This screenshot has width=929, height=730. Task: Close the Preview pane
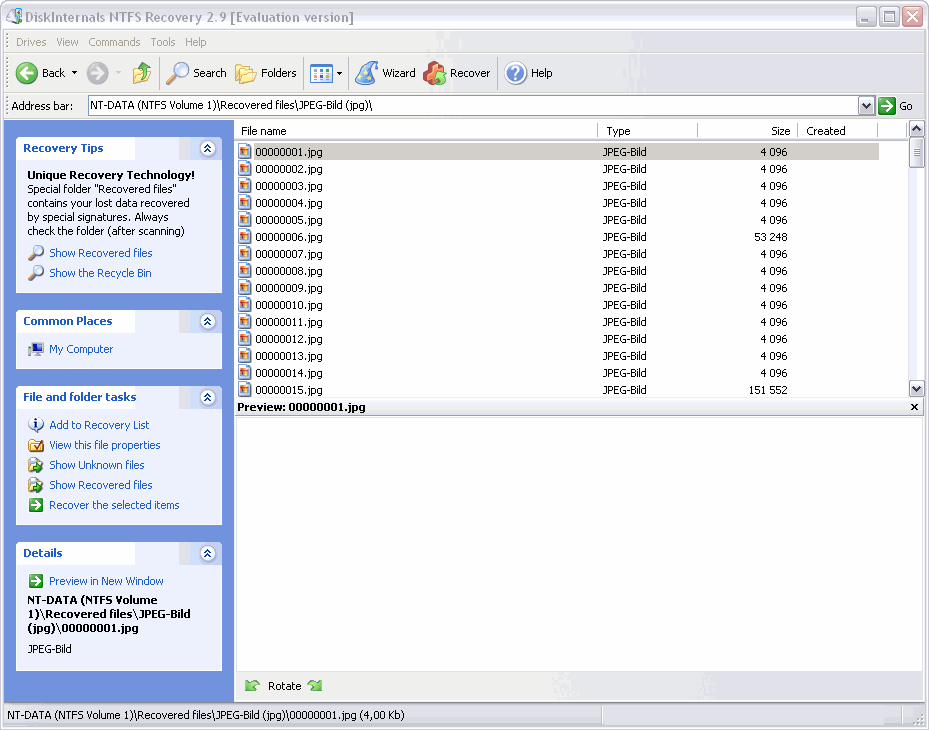coord(914,407)
